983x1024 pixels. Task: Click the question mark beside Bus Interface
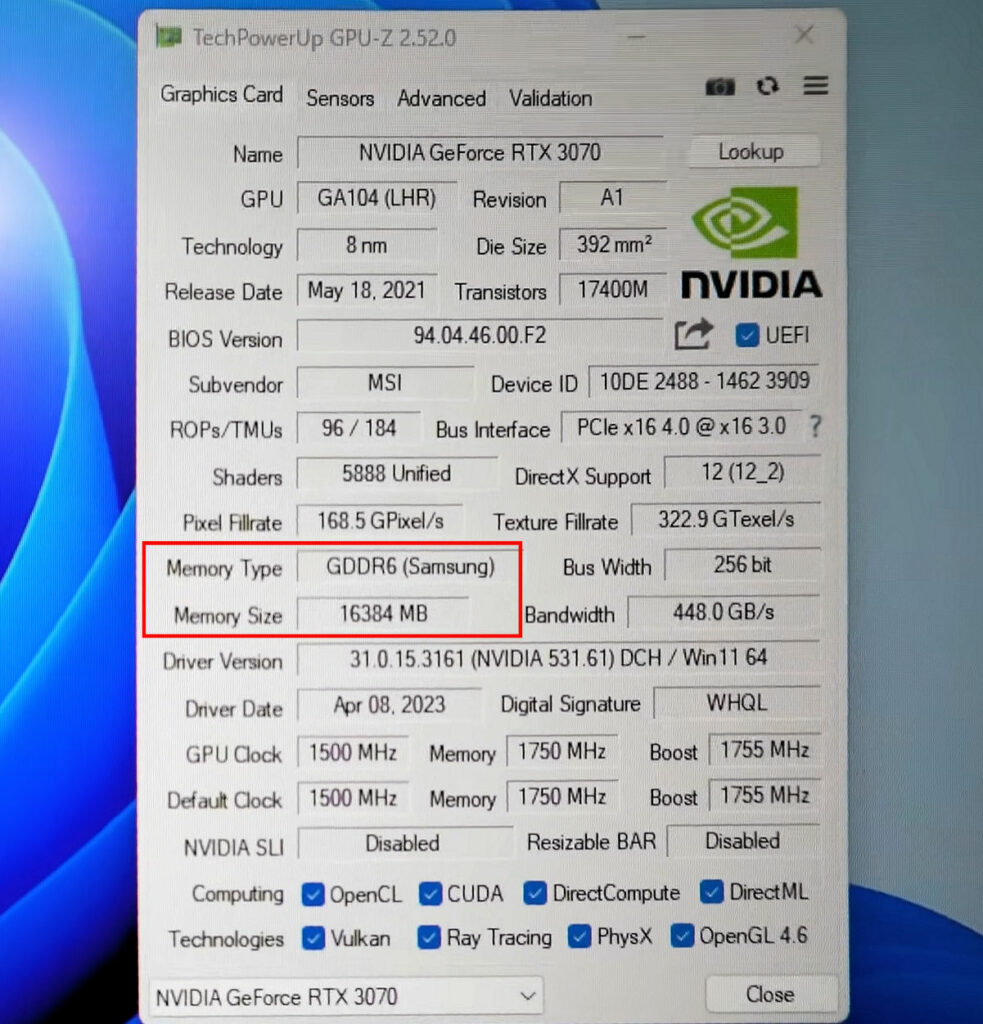(816, 428)
